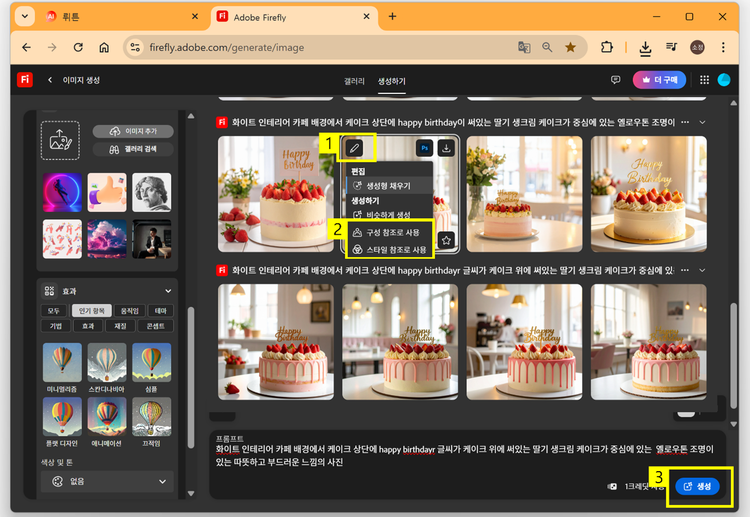Click the 더 구매 button
Viewport: 750px width, 517px height.
tap(660, 80)
